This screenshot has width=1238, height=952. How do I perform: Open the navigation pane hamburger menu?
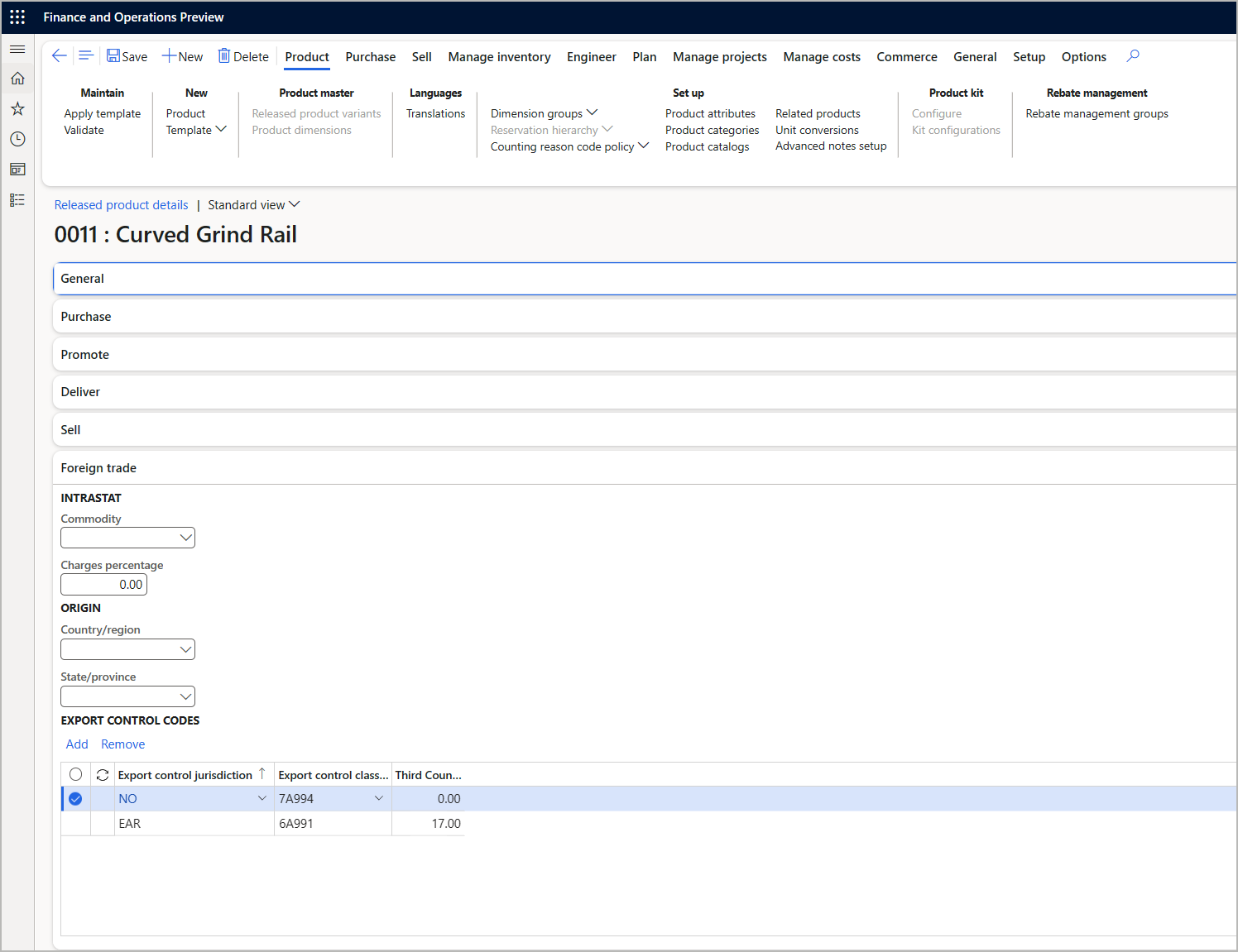click(17, 49)
